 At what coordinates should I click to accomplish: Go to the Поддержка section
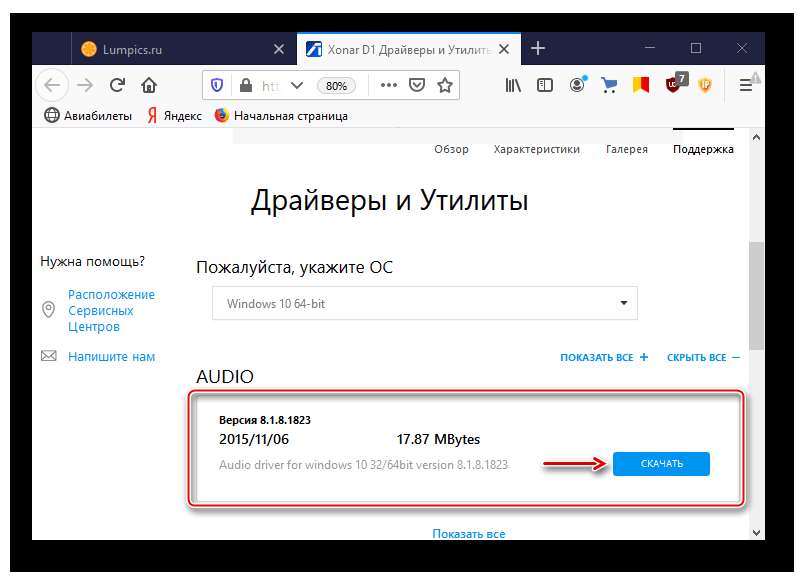(x=703, y=149)
